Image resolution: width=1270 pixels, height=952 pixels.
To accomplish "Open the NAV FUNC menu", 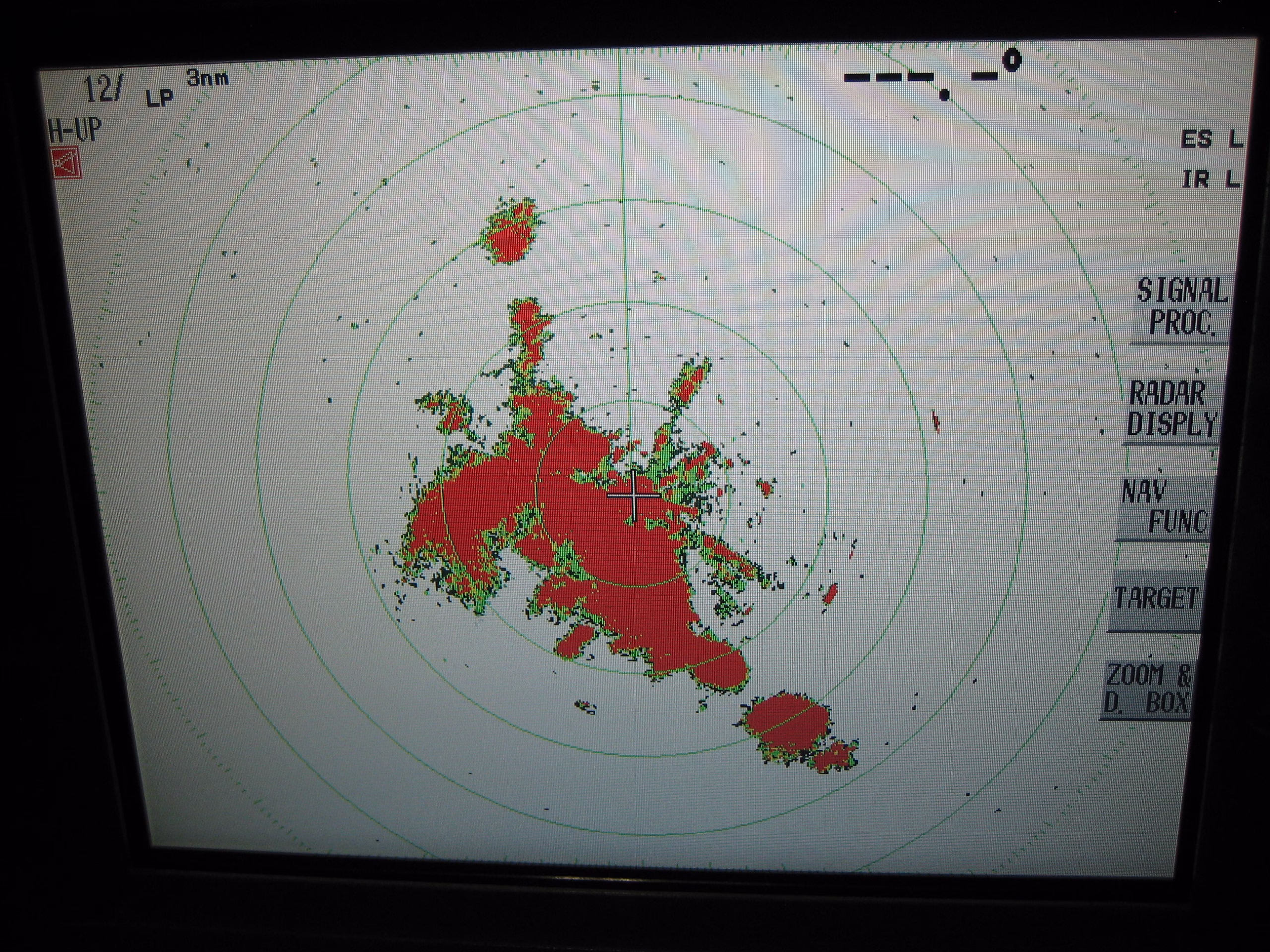I will [x=1165, y=507].
